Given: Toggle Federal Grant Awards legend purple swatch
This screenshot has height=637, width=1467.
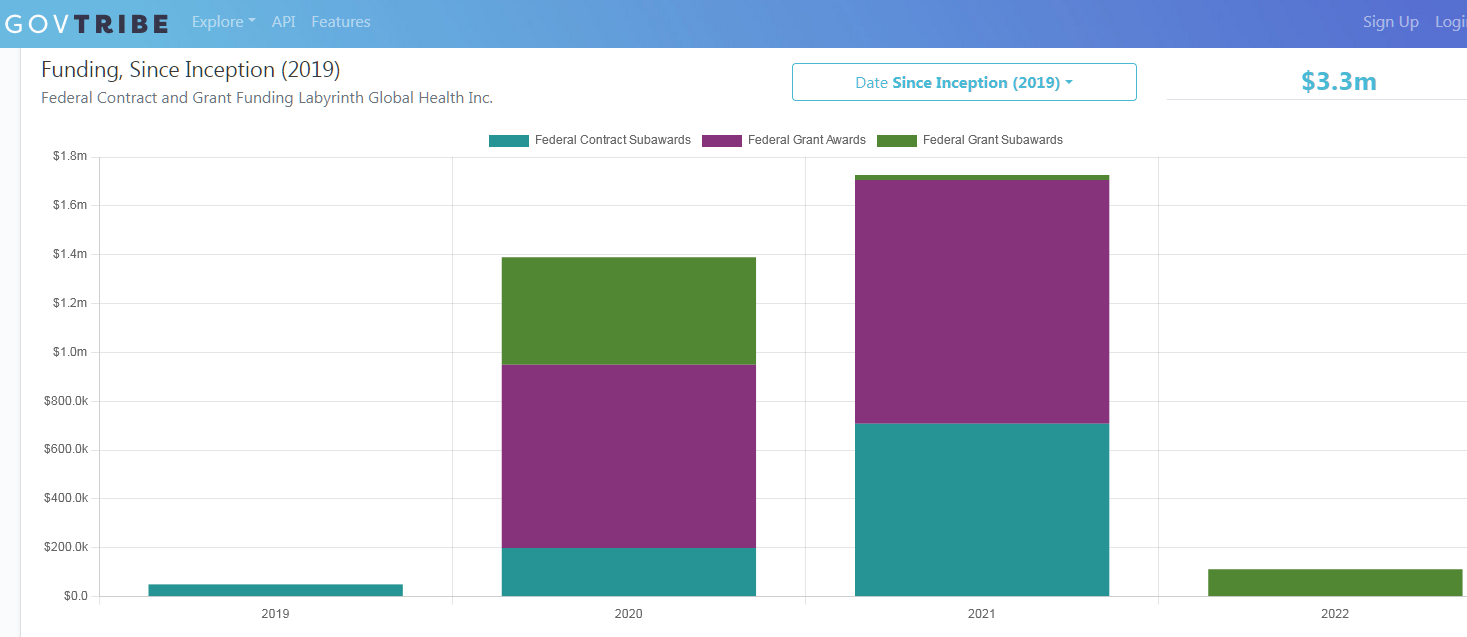Looking at the screenshot, I should point(721,140).
